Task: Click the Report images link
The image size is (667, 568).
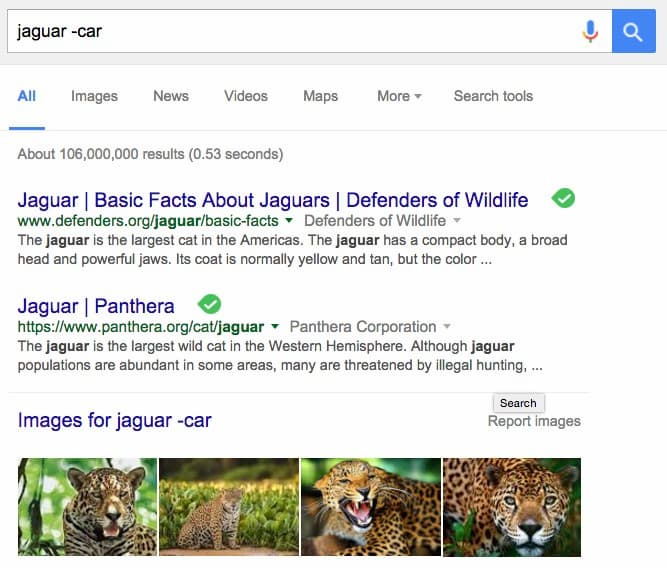Action: click(x=534, y=421)
